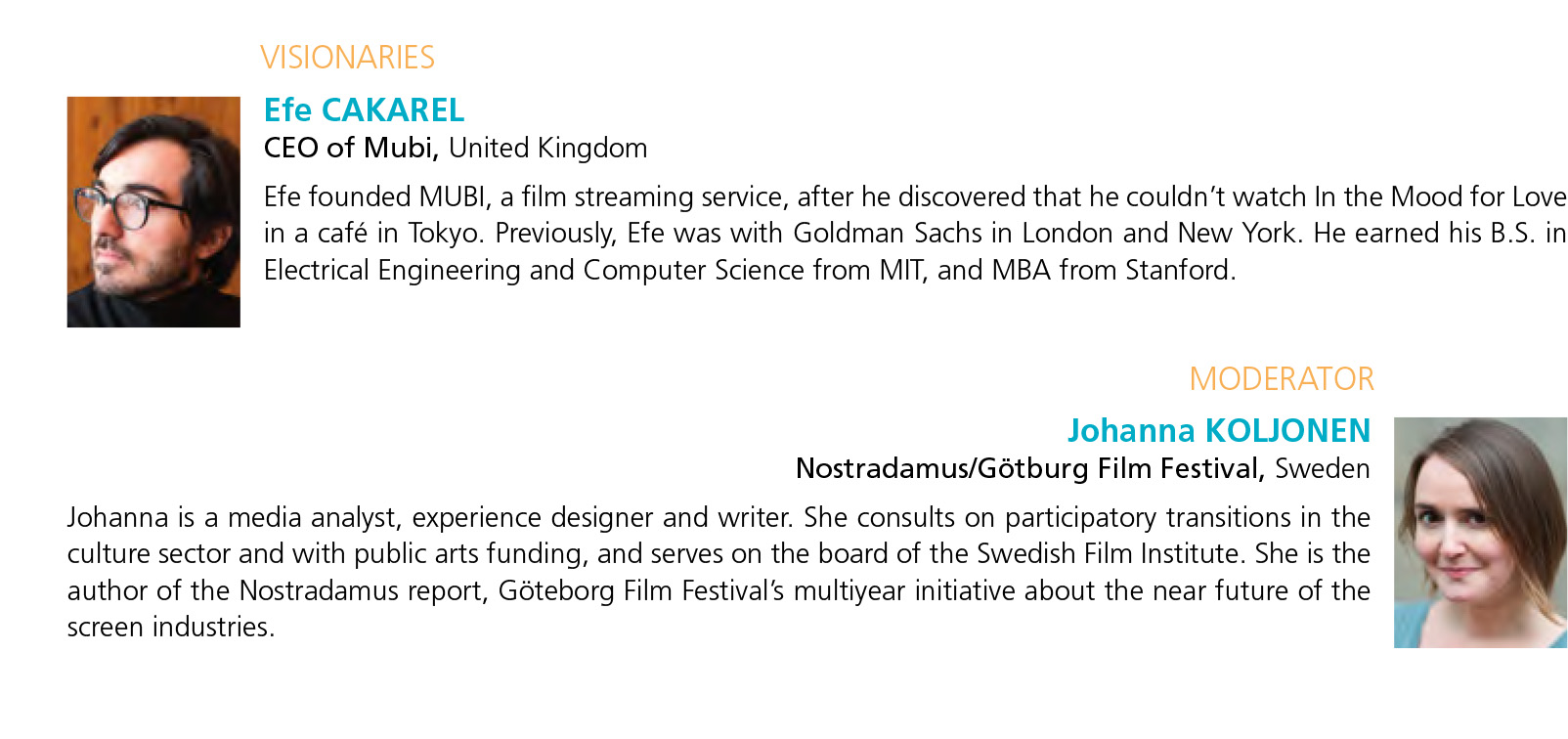This screenshot has width=1568, height=739.
Task: Click the photo next to Efe Cakarel's bio
Action: click(x=153, y=212)
